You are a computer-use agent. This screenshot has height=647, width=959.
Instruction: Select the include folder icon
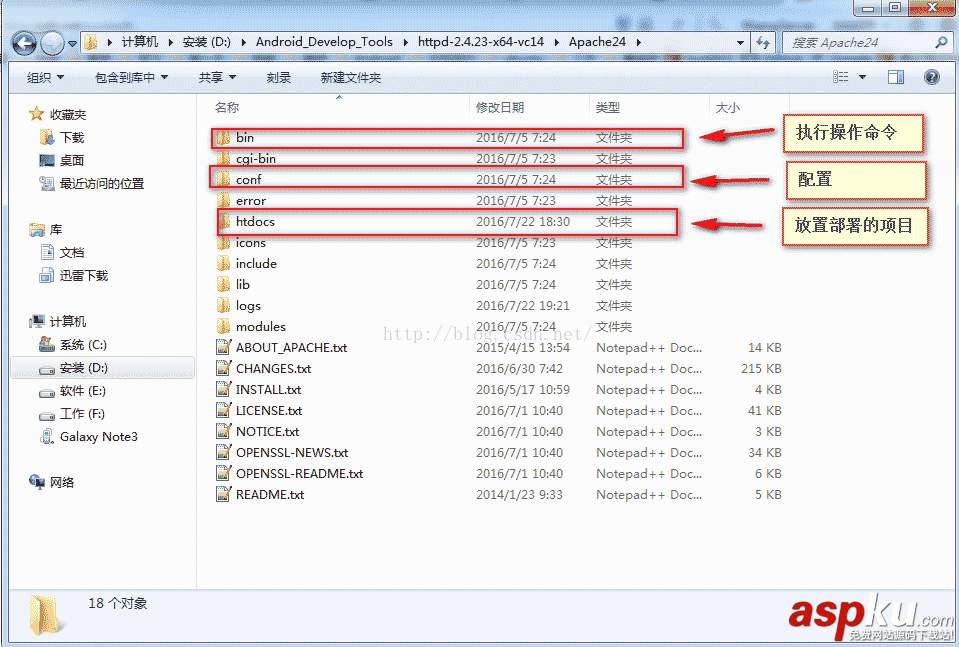click(223, 264)
